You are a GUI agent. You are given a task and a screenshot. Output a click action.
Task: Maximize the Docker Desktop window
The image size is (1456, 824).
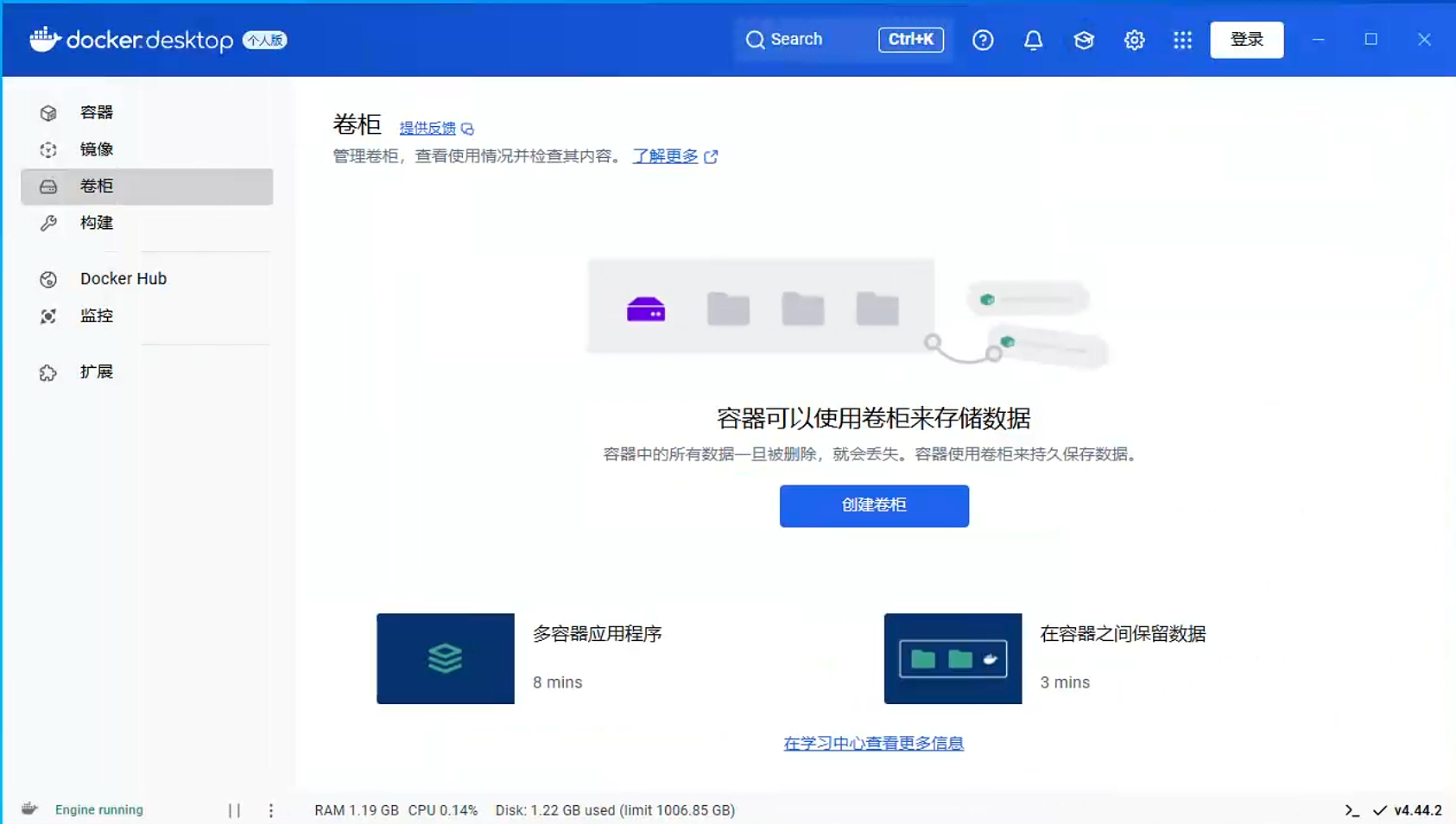coord(1371,40)
